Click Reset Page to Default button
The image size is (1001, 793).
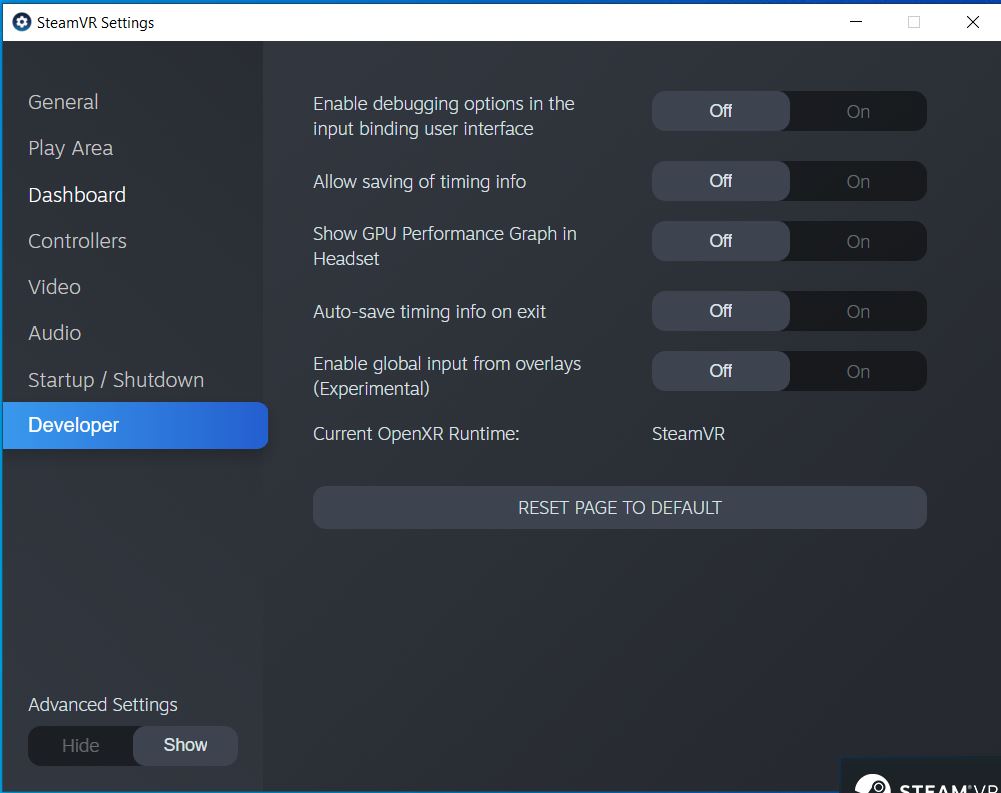pyautogui.click(x=619, y=508)
